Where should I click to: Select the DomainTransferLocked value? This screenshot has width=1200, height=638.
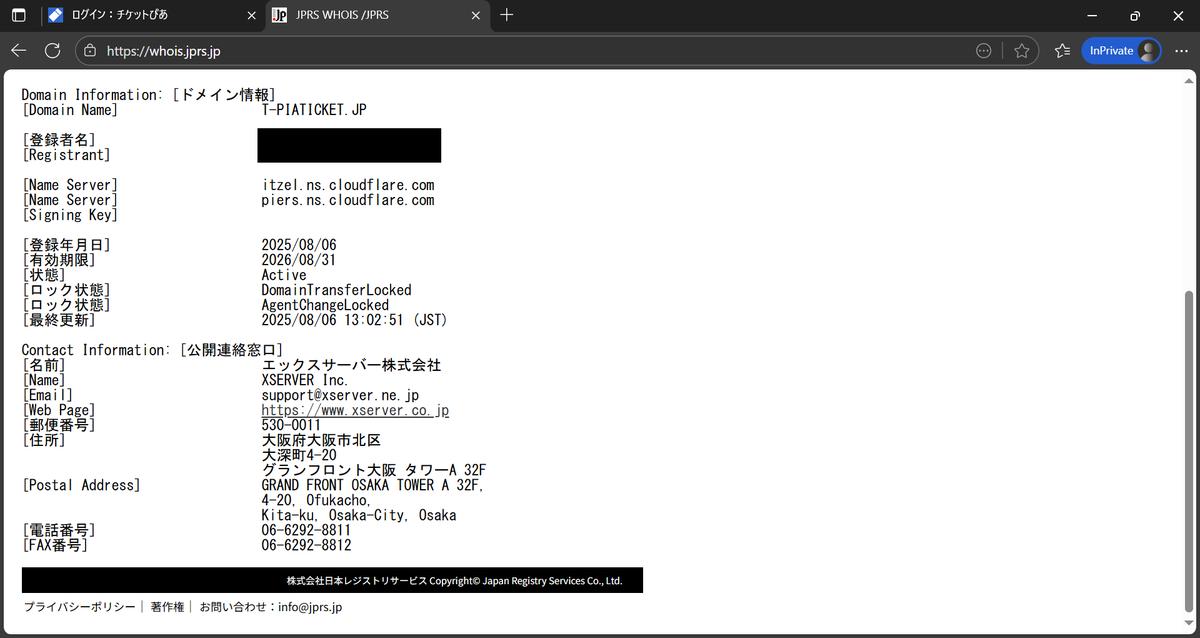point(336,290)
